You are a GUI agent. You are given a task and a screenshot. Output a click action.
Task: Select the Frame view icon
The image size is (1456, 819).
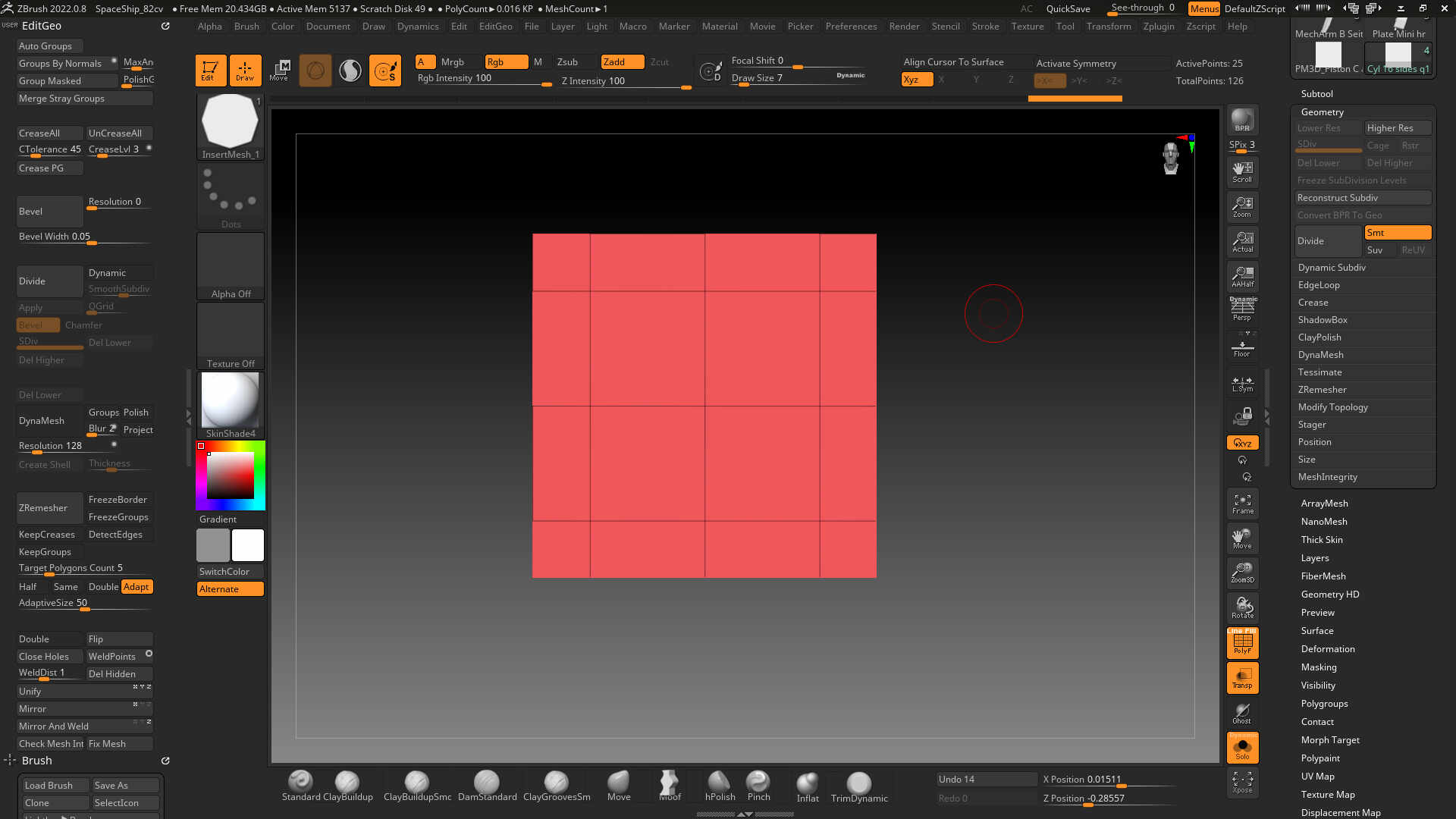(x=1242, y=504)
